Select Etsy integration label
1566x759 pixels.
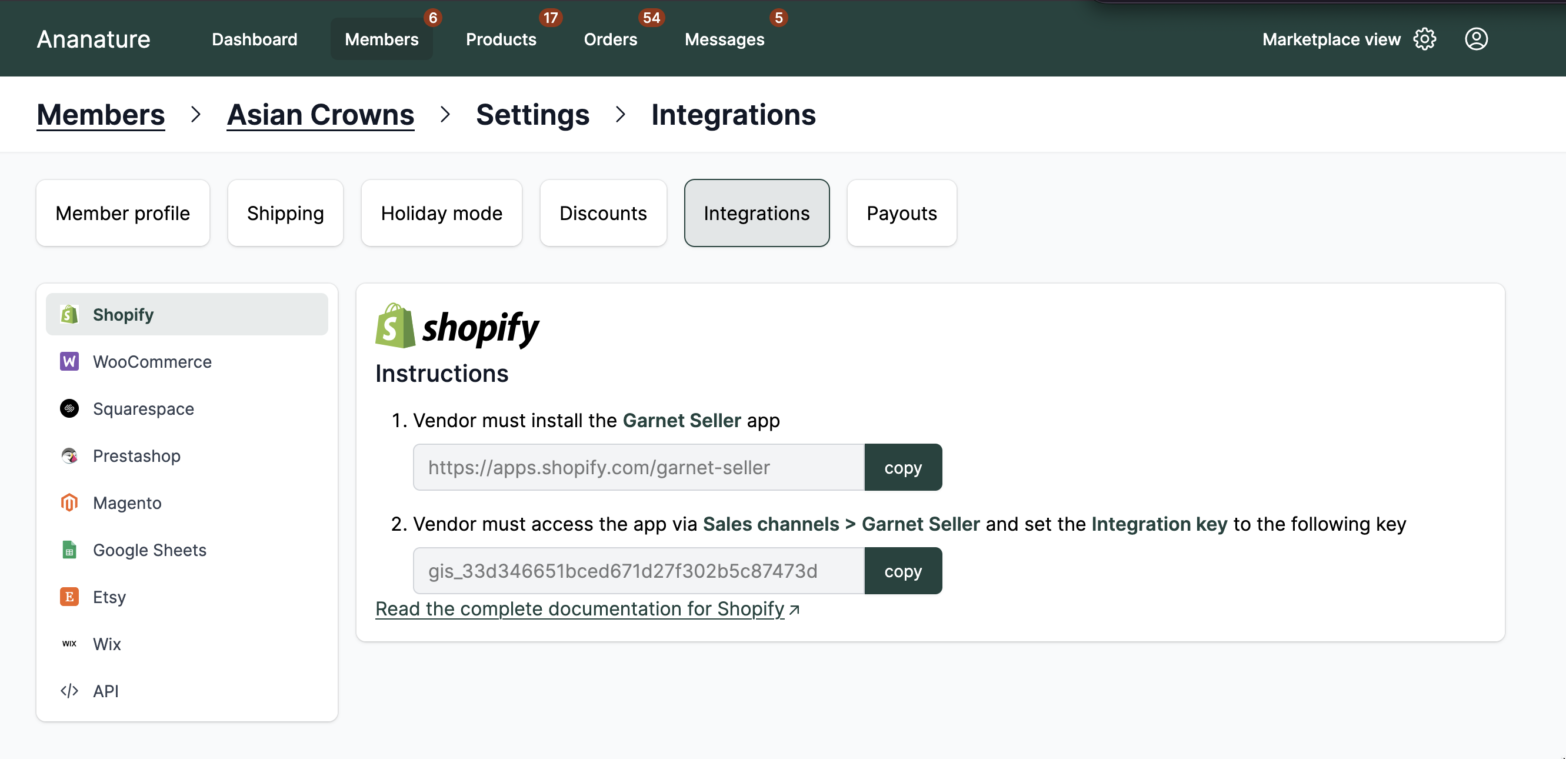[x=109, y=597]
